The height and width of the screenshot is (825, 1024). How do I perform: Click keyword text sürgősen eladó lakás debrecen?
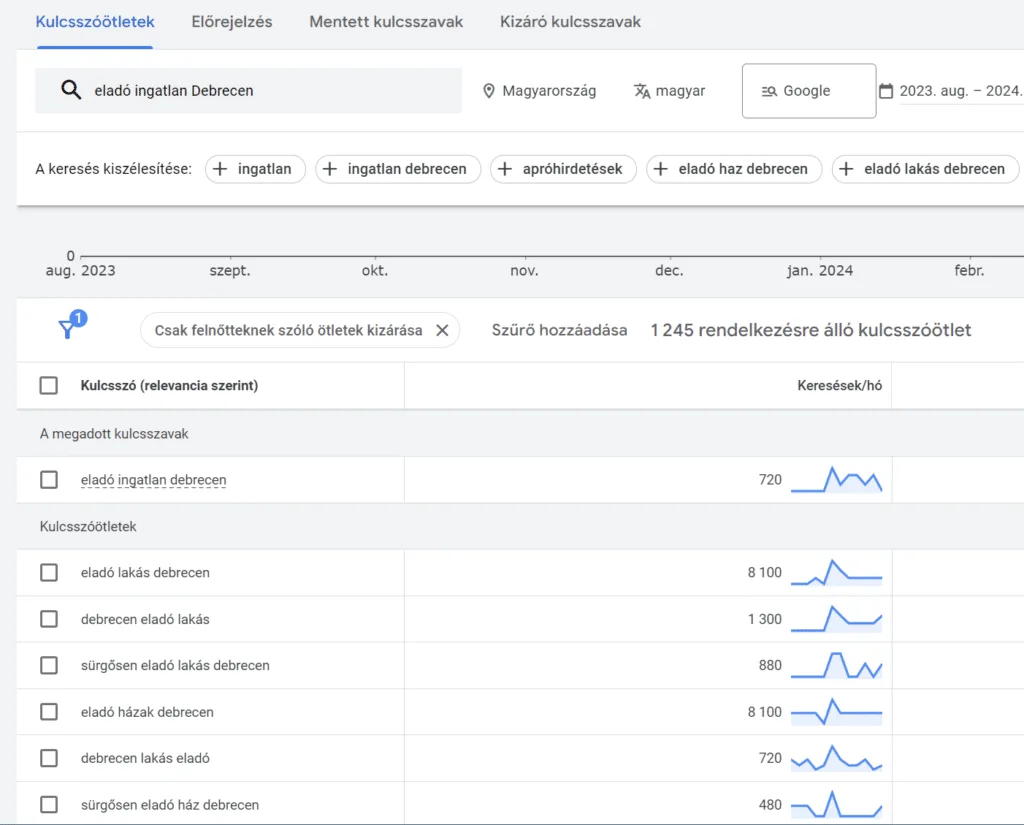[175, 665]
